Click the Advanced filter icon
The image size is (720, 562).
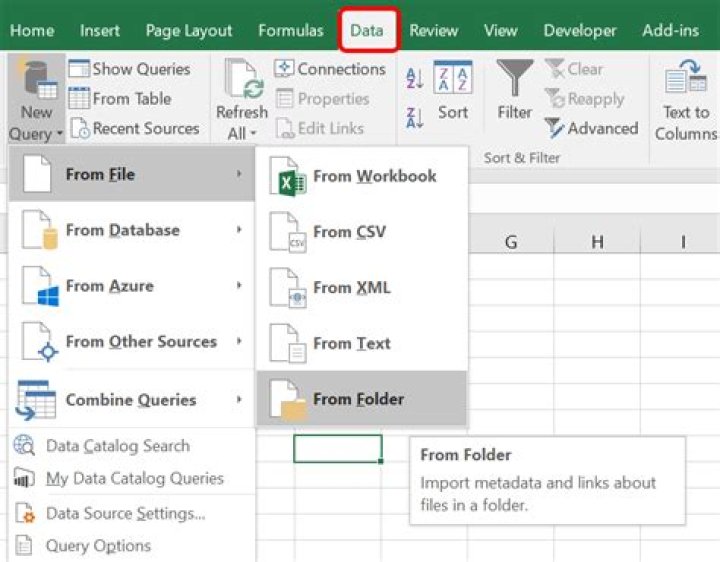pos(555,128)
